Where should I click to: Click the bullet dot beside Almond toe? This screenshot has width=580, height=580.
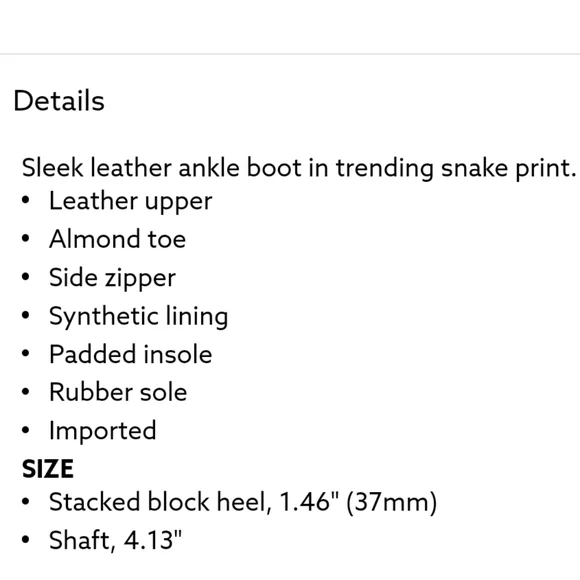click(x=26, y=238)
